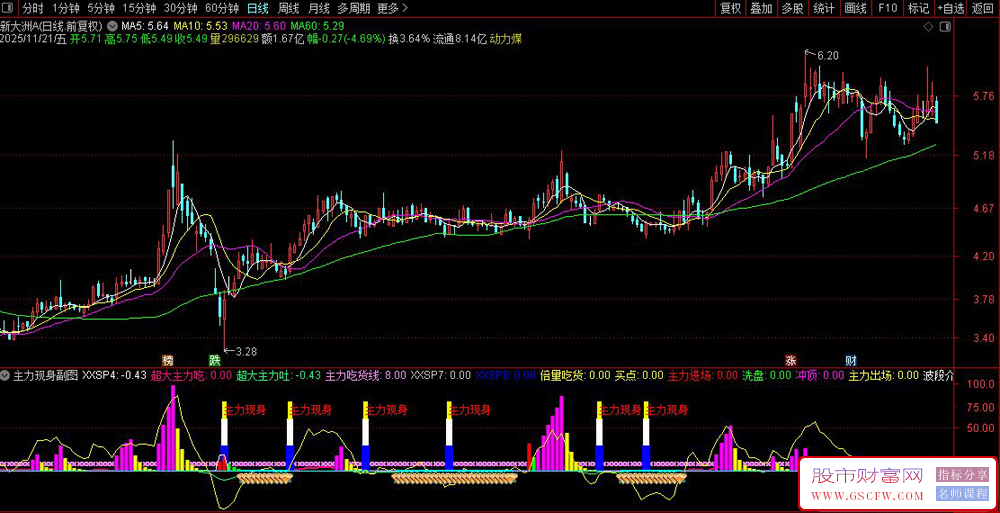Open the 多周期 multi-period view
This screenshot has width=1000, height=513.
coord(353,9)
